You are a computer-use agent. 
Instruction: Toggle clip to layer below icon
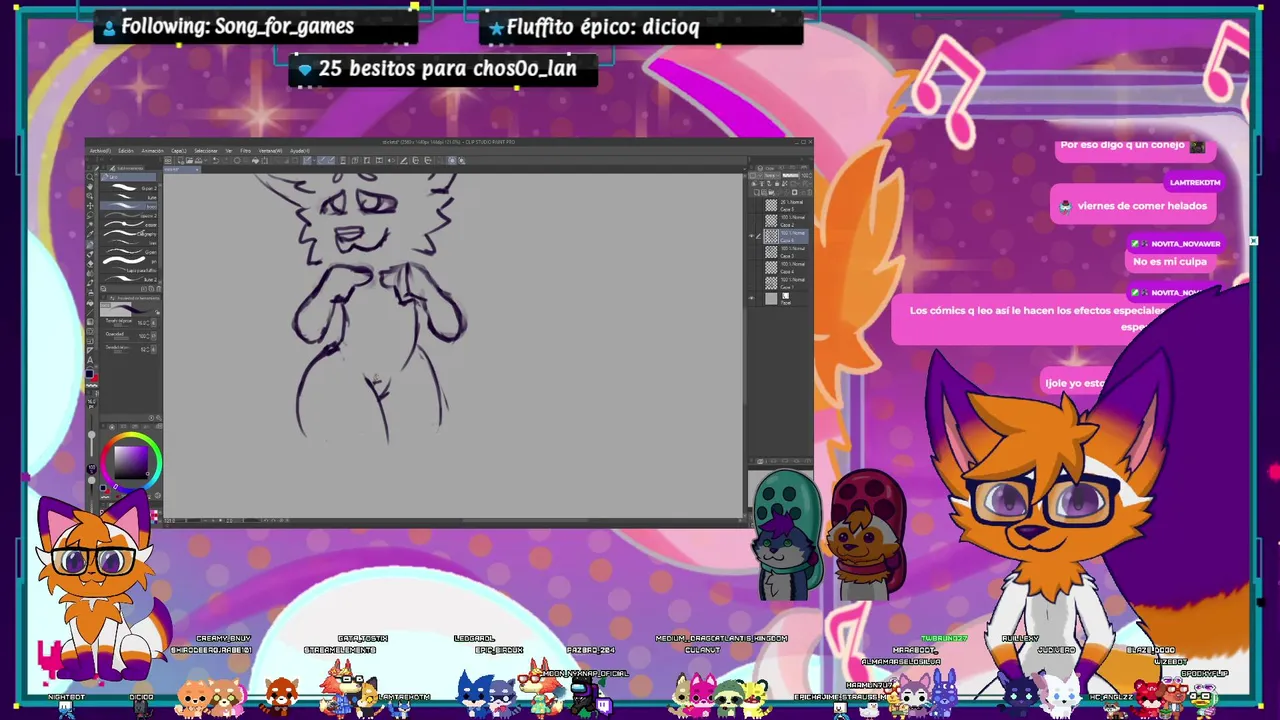[753, 184]
